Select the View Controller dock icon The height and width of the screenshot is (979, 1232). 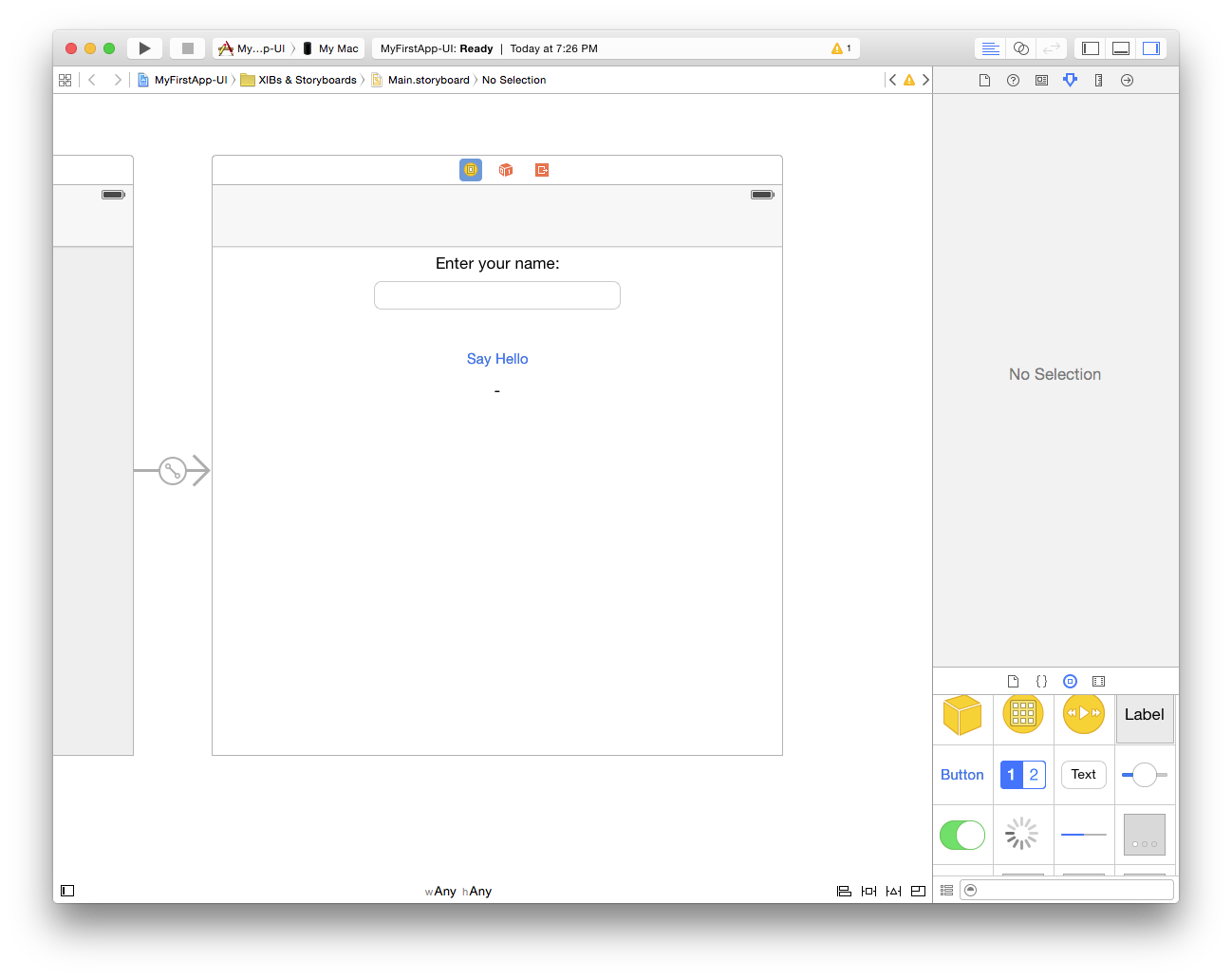coord(471,170)
